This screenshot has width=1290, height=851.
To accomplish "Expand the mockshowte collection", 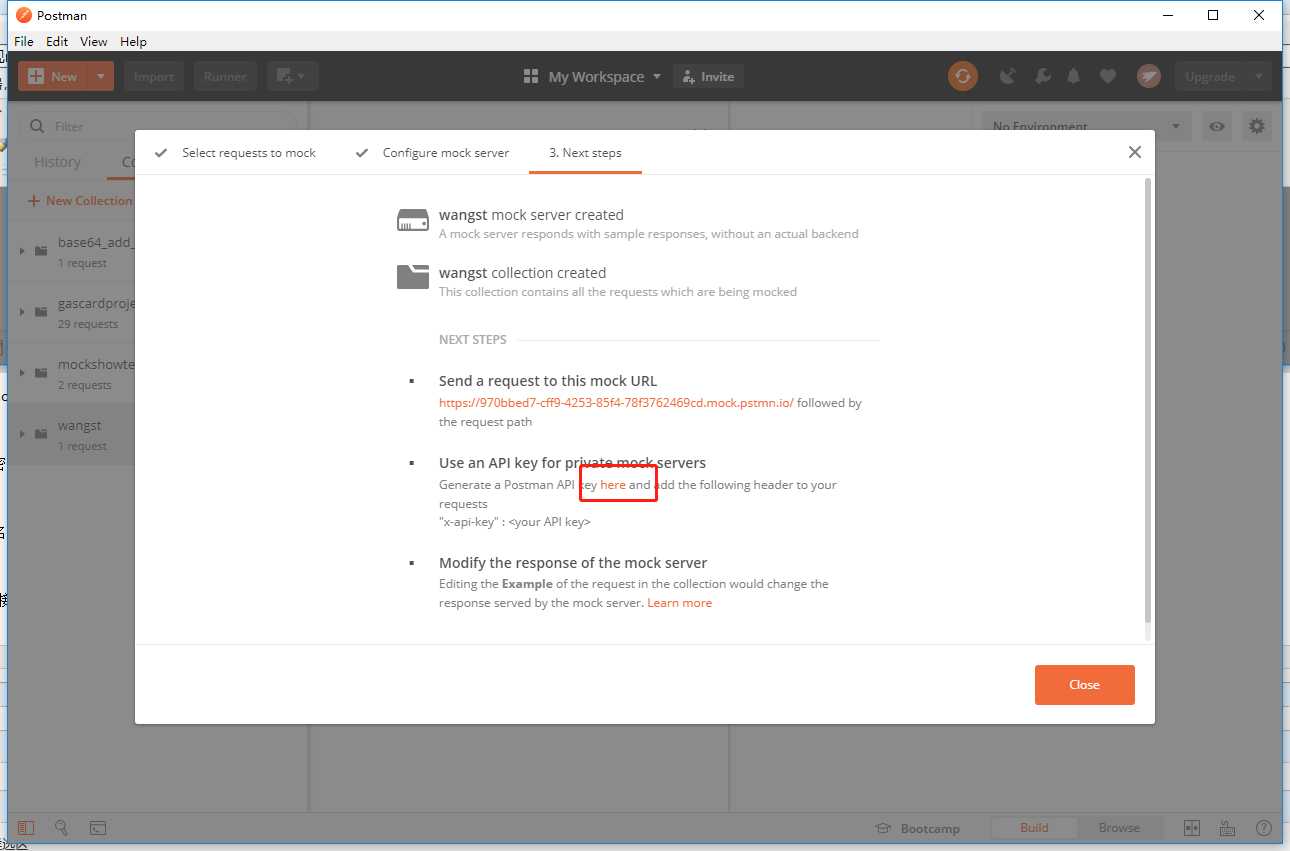I will 22,373.
